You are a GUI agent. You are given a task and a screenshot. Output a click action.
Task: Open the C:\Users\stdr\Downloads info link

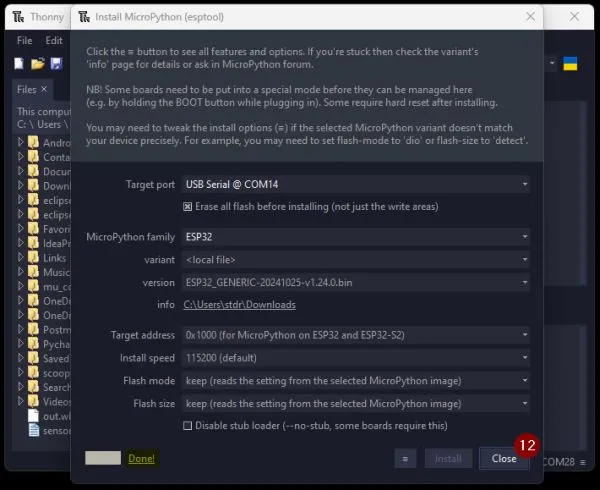coord(239,305)
